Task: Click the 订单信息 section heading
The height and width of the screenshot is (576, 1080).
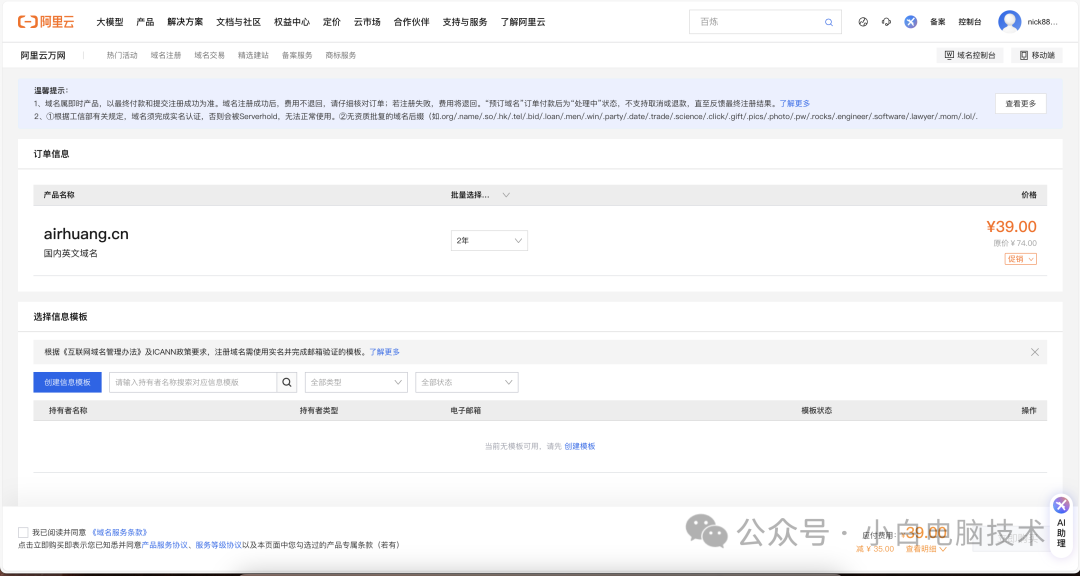Action: [52, 154]
